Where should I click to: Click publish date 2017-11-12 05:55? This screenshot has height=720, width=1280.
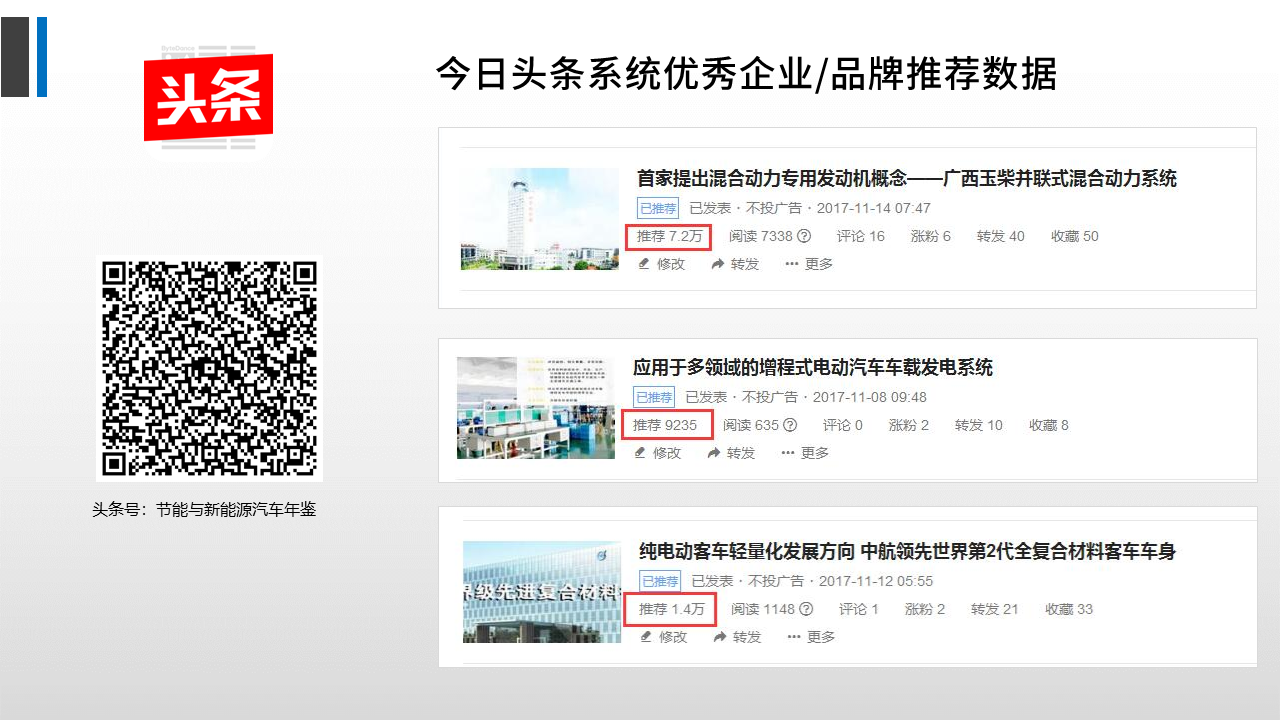click(x=876, y=581)
